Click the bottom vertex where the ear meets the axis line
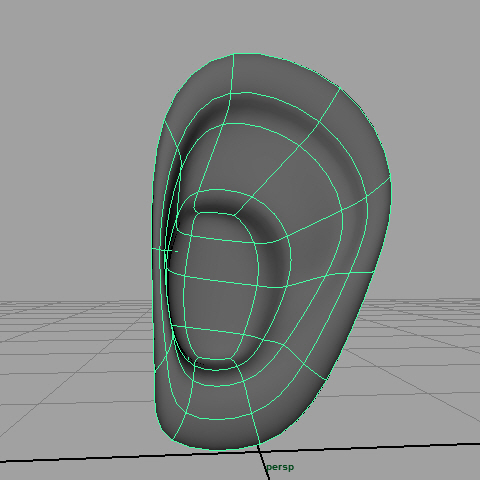This screenshot has width=480, height=480. coord(259,445)
